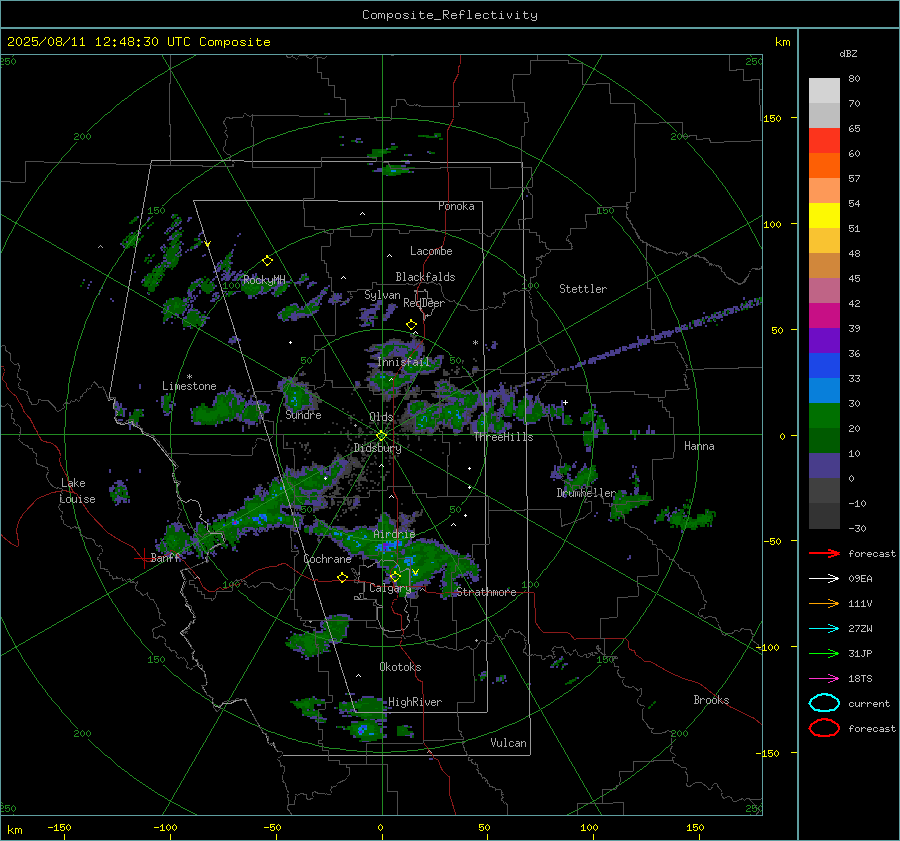Click the Limestone label on map
Screen dimensions: 900x841
(x=189, y=386)
